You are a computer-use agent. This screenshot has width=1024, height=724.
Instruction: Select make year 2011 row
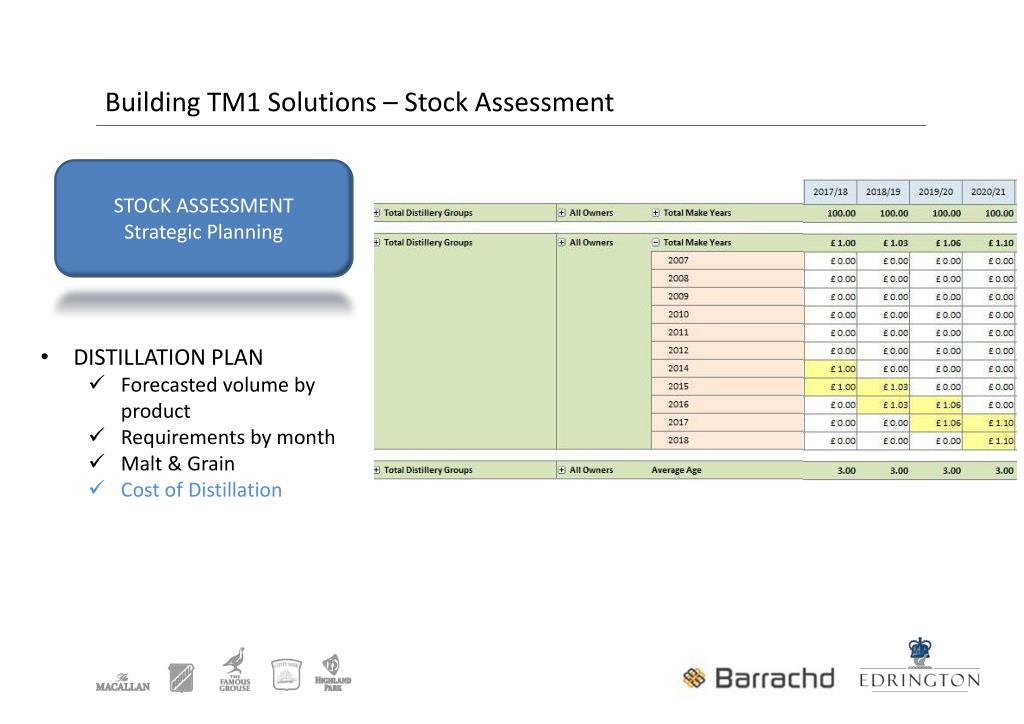728,332
